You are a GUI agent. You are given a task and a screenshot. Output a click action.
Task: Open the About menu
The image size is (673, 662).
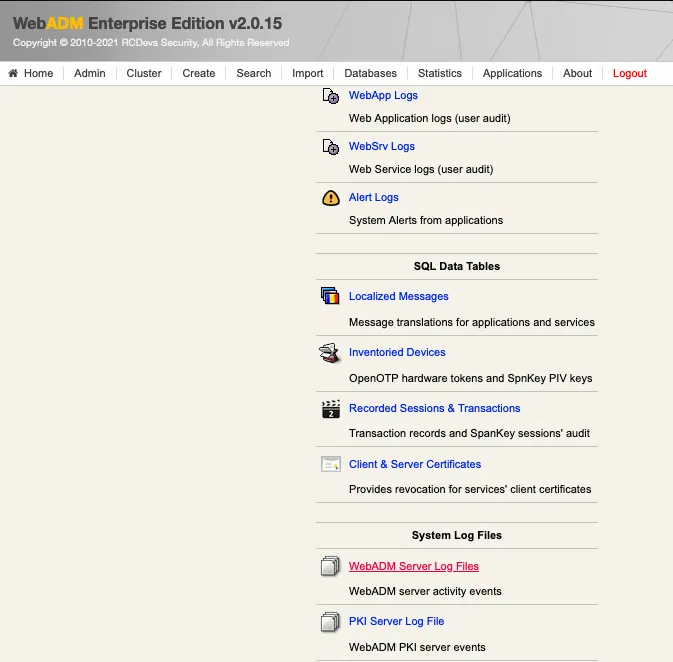coord(577,73)
